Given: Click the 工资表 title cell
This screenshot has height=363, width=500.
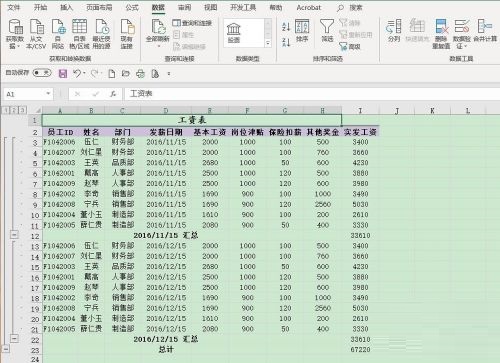Looking at the screenshot, I should coord(192,120).
